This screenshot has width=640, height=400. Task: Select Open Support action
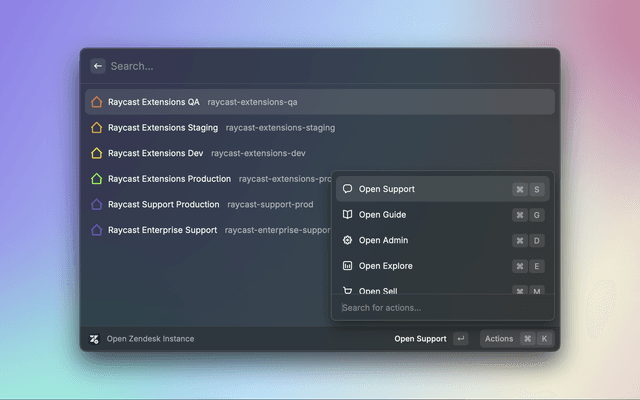tap(420, 189)
